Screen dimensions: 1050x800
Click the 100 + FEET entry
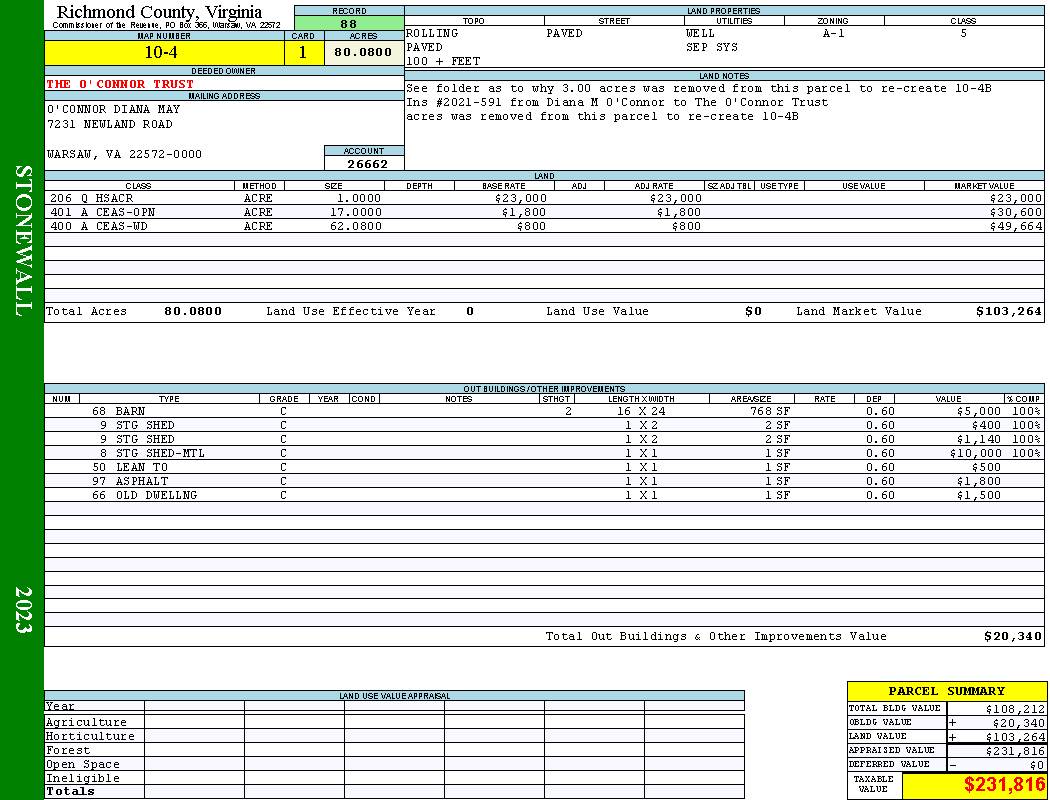coord(443,61)
